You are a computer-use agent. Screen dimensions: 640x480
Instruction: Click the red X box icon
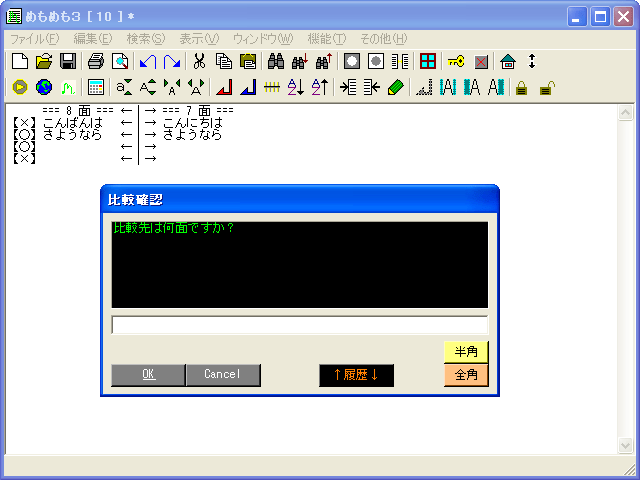pos(481,62)
